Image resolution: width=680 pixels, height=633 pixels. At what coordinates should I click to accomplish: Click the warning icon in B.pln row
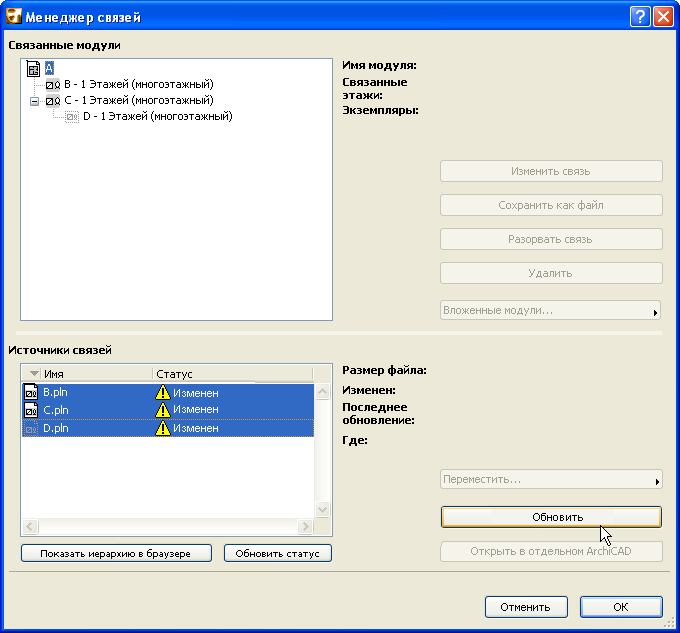click(x=163, y=392)
